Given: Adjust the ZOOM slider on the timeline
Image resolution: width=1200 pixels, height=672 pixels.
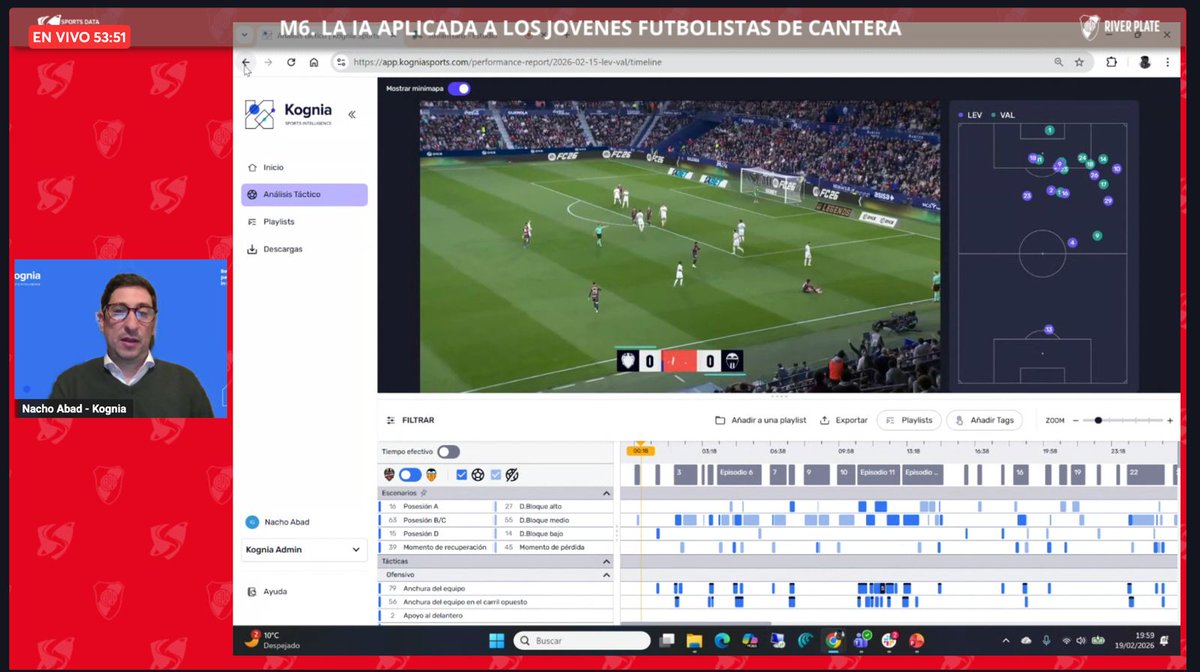Looking at the screenshot, I should 1100,420.
